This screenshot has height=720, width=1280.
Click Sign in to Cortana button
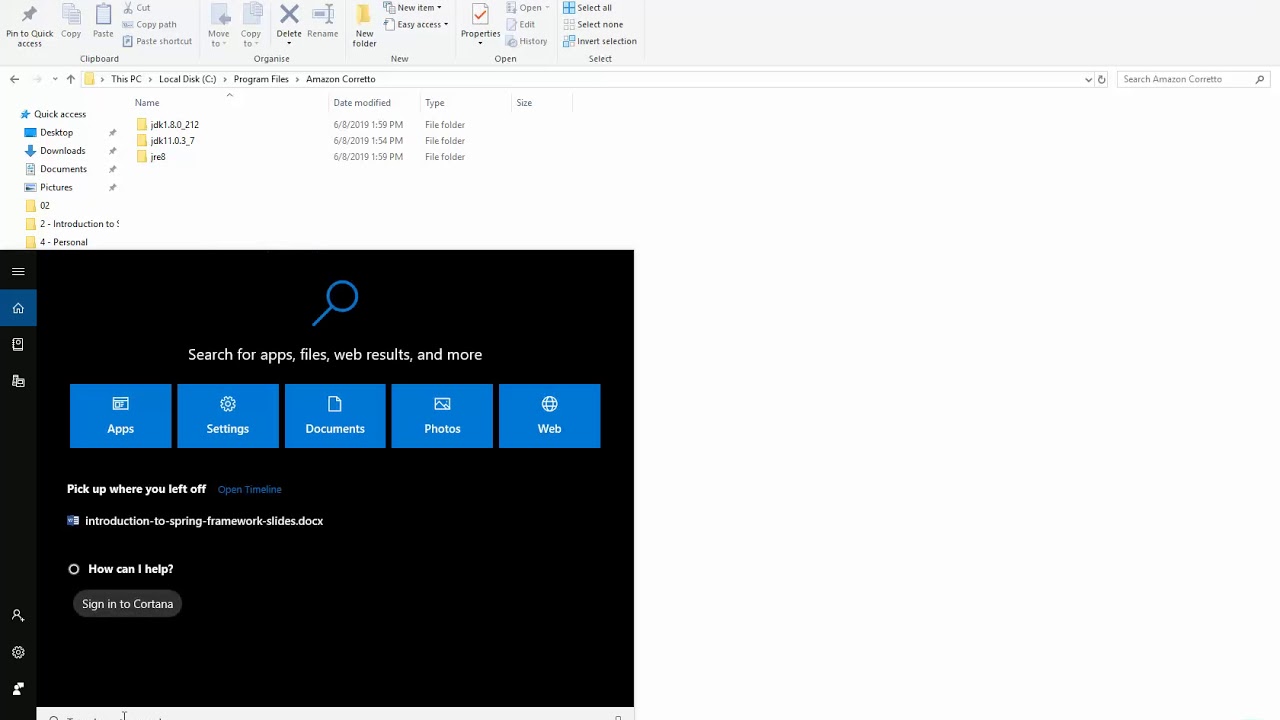click(127, 604)
